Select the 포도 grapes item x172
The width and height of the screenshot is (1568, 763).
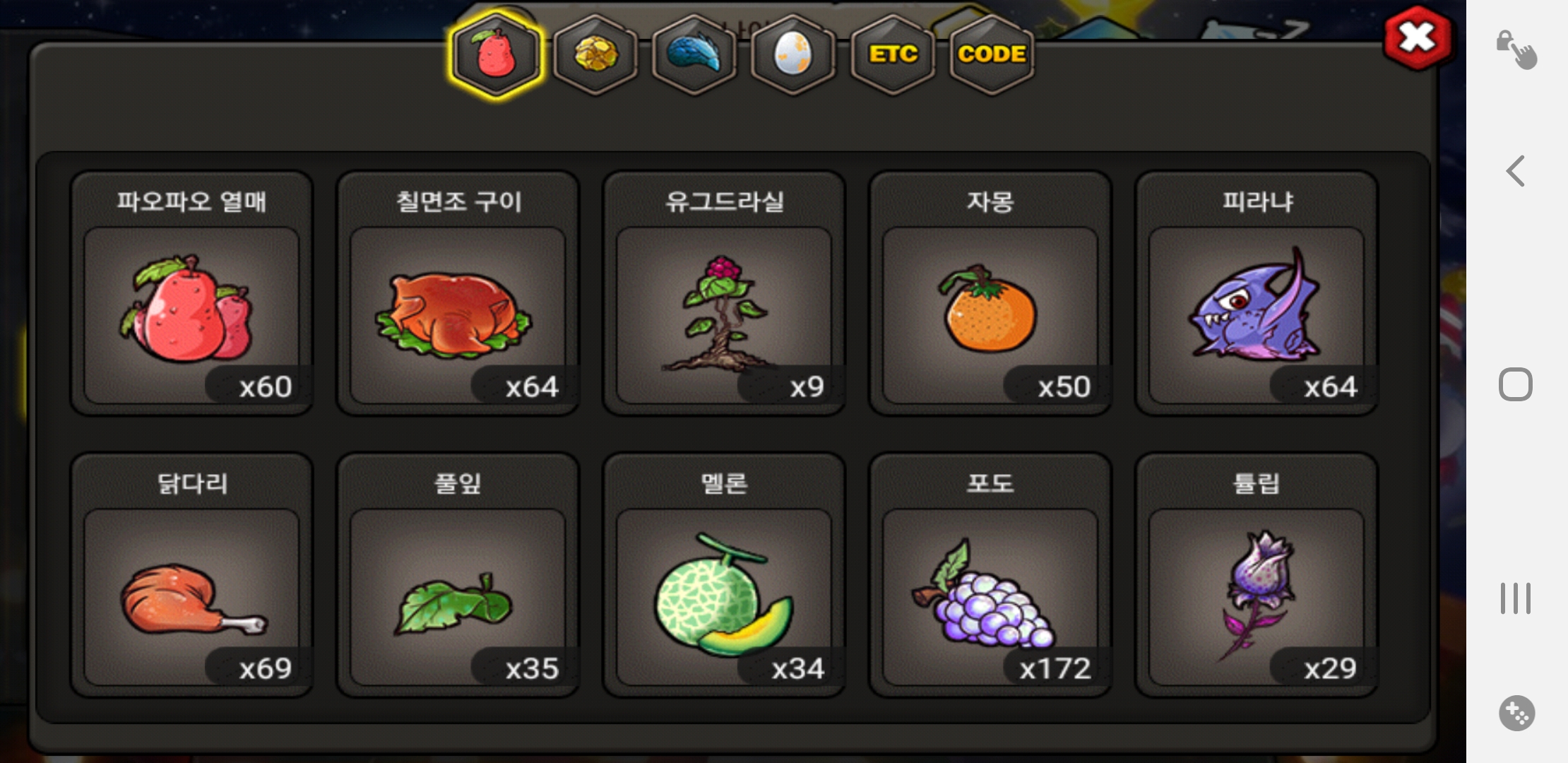click(990, 575)
